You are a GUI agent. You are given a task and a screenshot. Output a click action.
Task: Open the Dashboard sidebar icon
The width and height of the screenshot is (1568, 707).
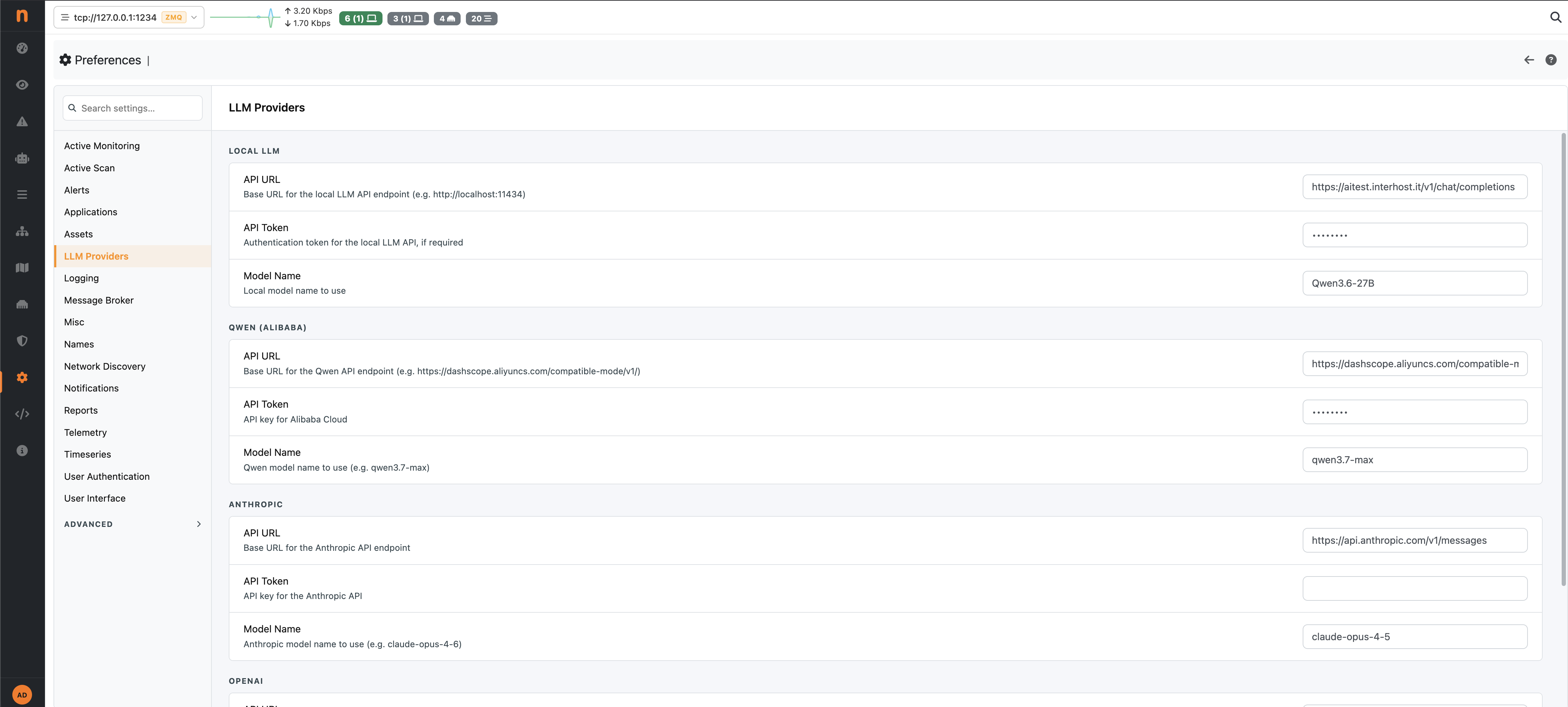pos(22,48)
